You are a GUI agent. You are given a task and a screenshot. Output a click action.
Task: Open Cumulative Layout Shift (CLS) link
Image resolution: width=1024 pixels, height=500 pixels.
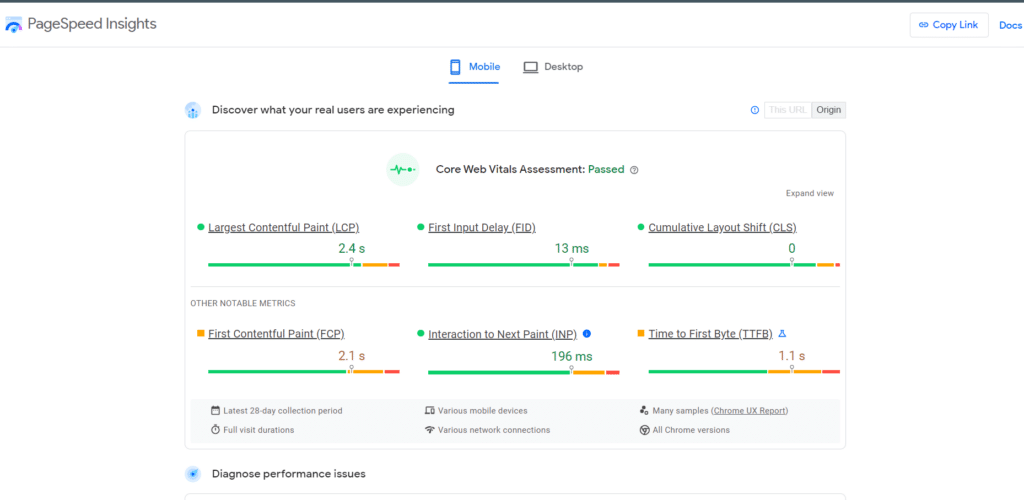tap(722, 227)
